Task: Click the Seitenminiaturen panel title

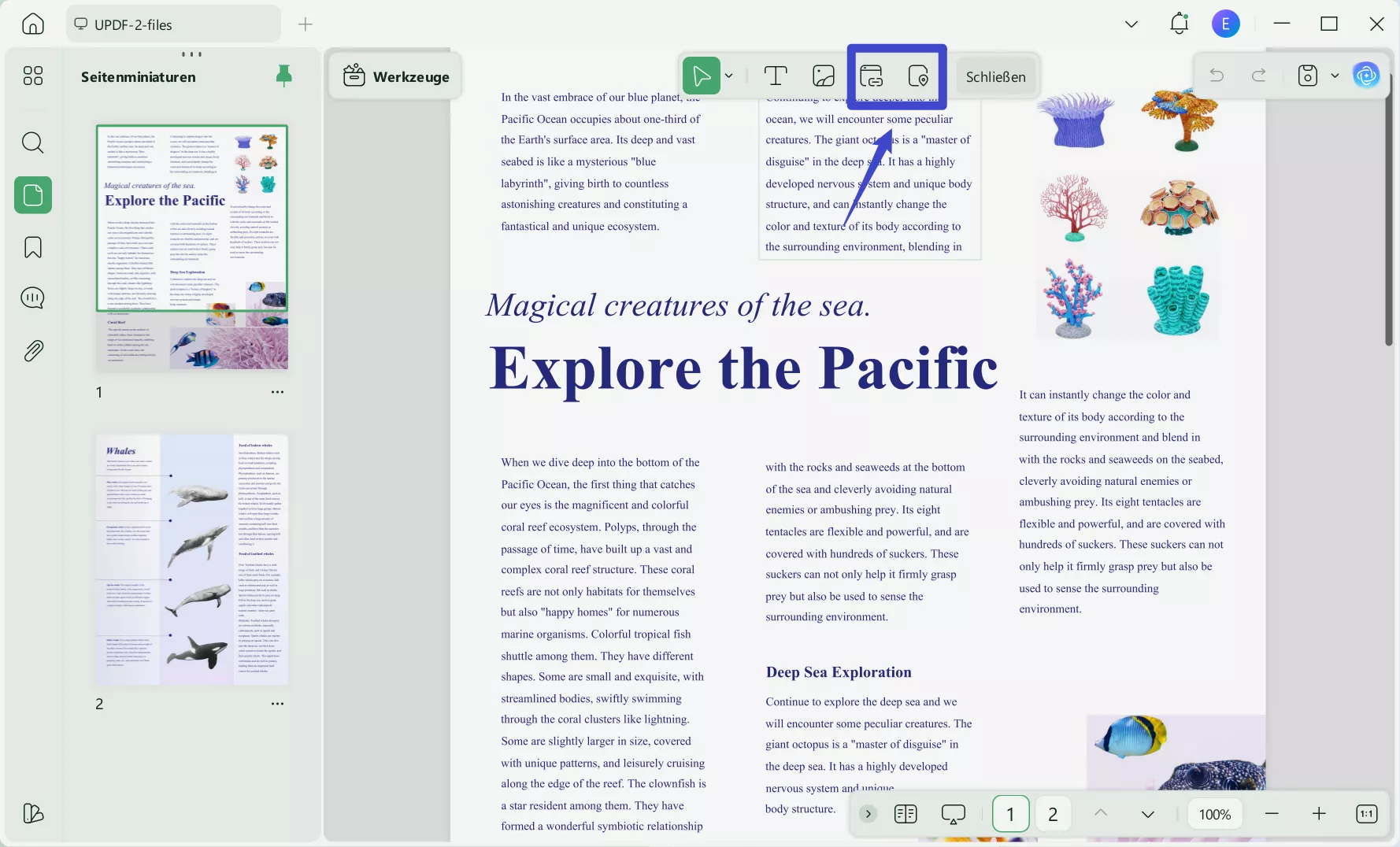Action: [139, 76]
